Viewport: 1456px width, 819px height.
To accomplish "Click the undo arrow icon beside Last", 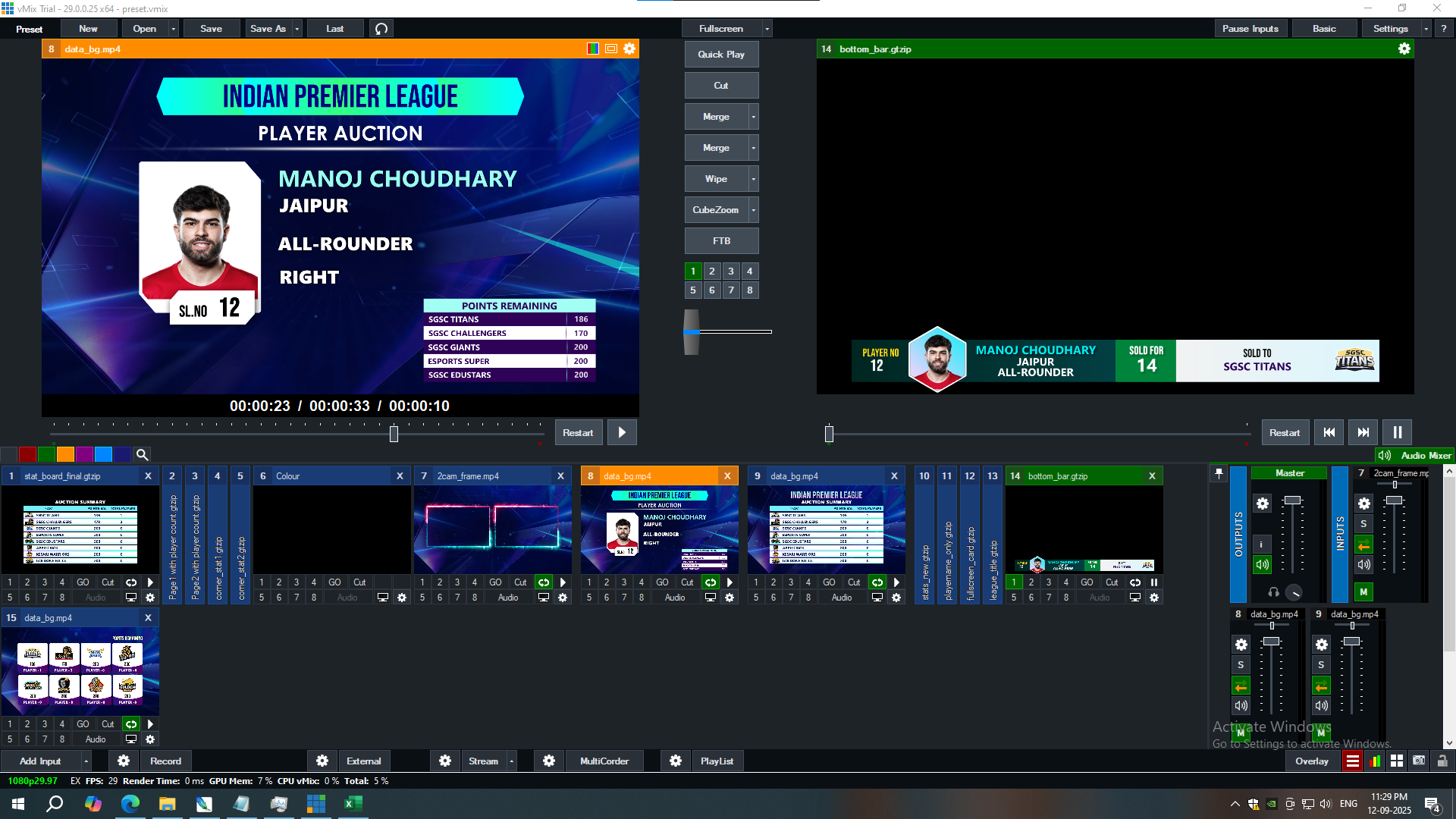I will tap(381, 29).
